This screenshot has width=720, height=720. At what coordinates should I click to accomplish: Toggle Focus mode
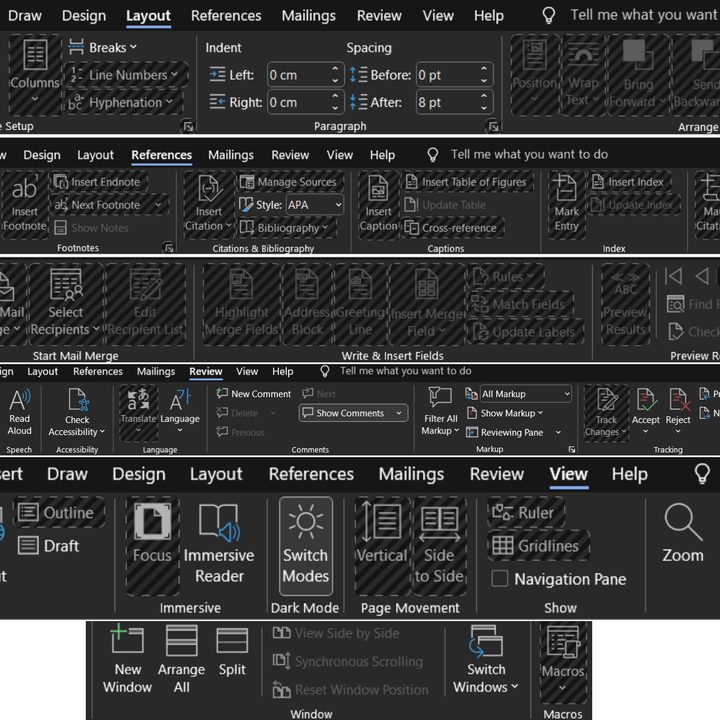[x=152, y=545]
